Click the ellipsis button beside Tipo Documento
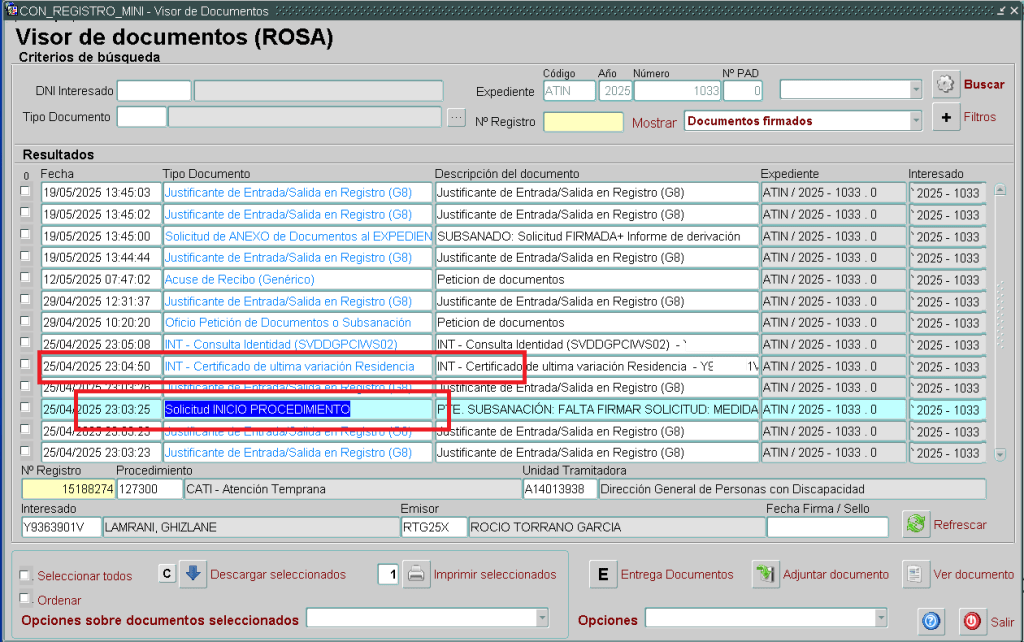 [x=456, y=117]
